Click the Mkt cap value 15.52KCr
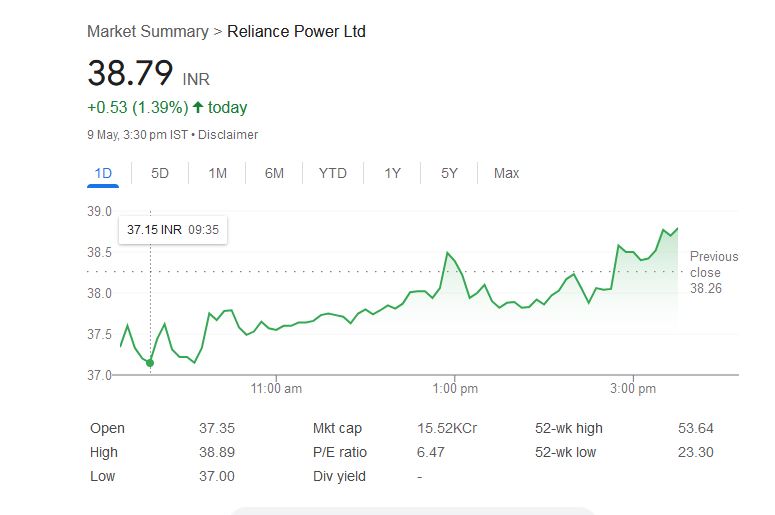This screenshot has height=515, width=775. pos(447,428)
